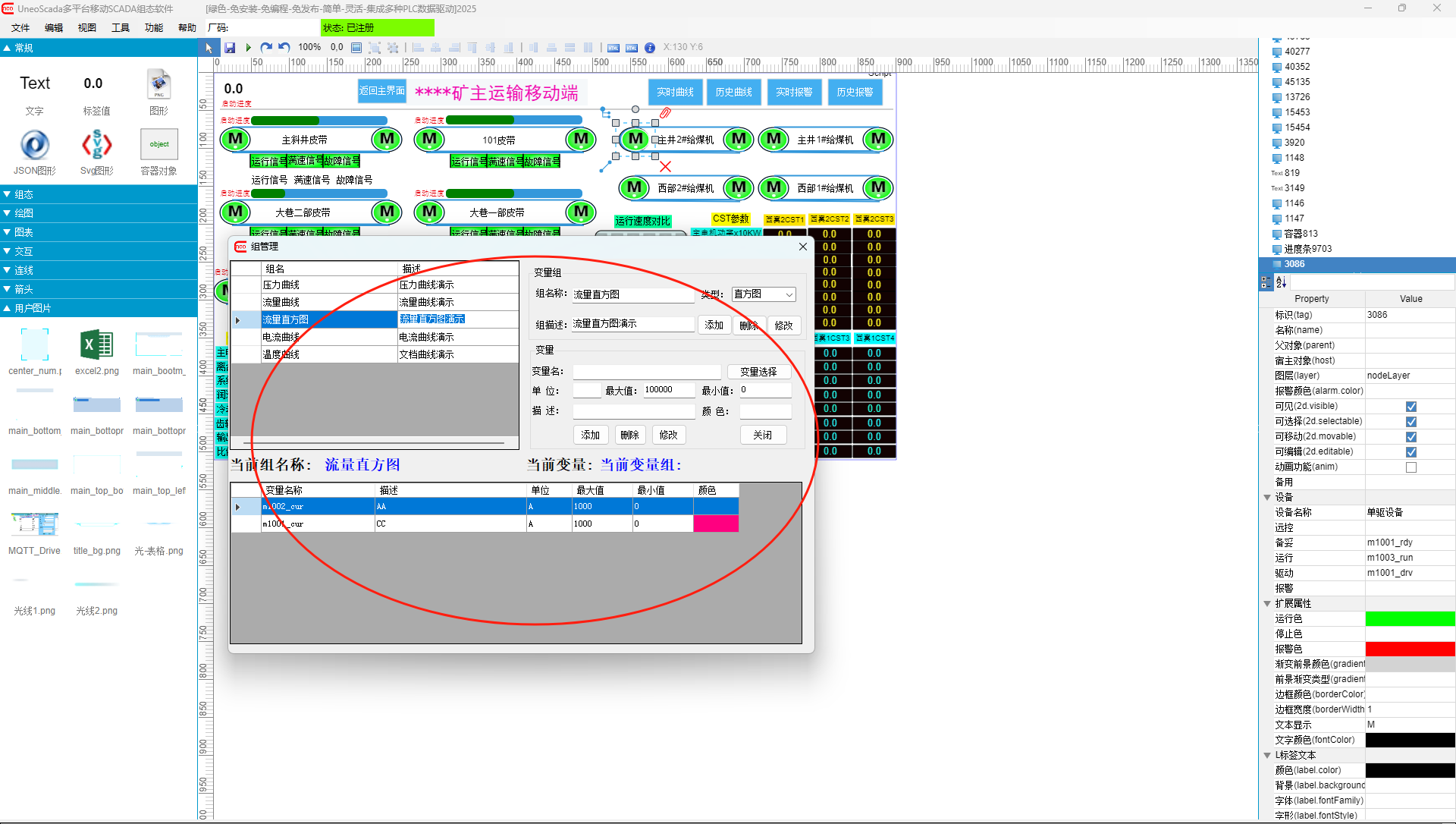Open the 视图 menu

click(x=86, y=28)
